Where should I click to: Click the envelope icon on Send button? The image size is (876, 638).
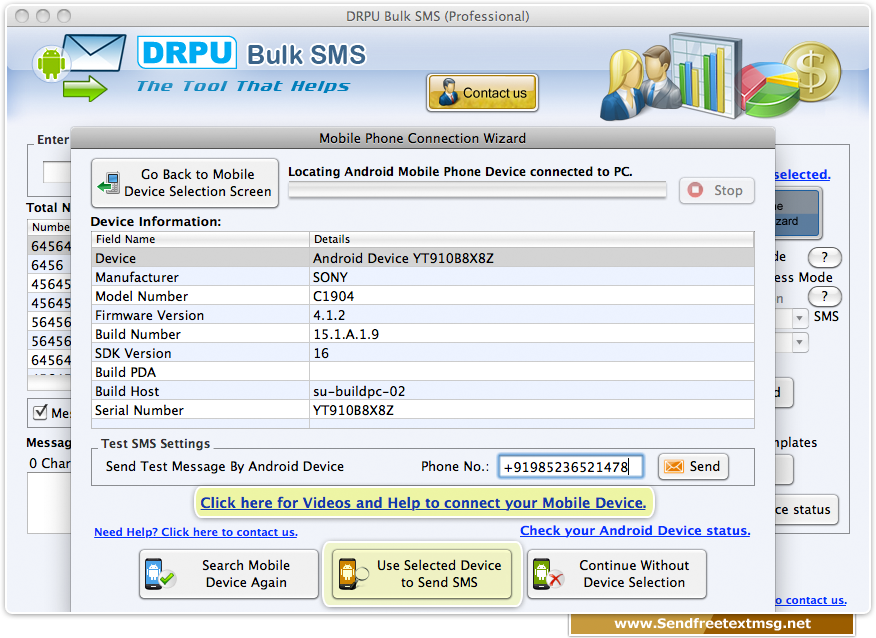point(674,466)
